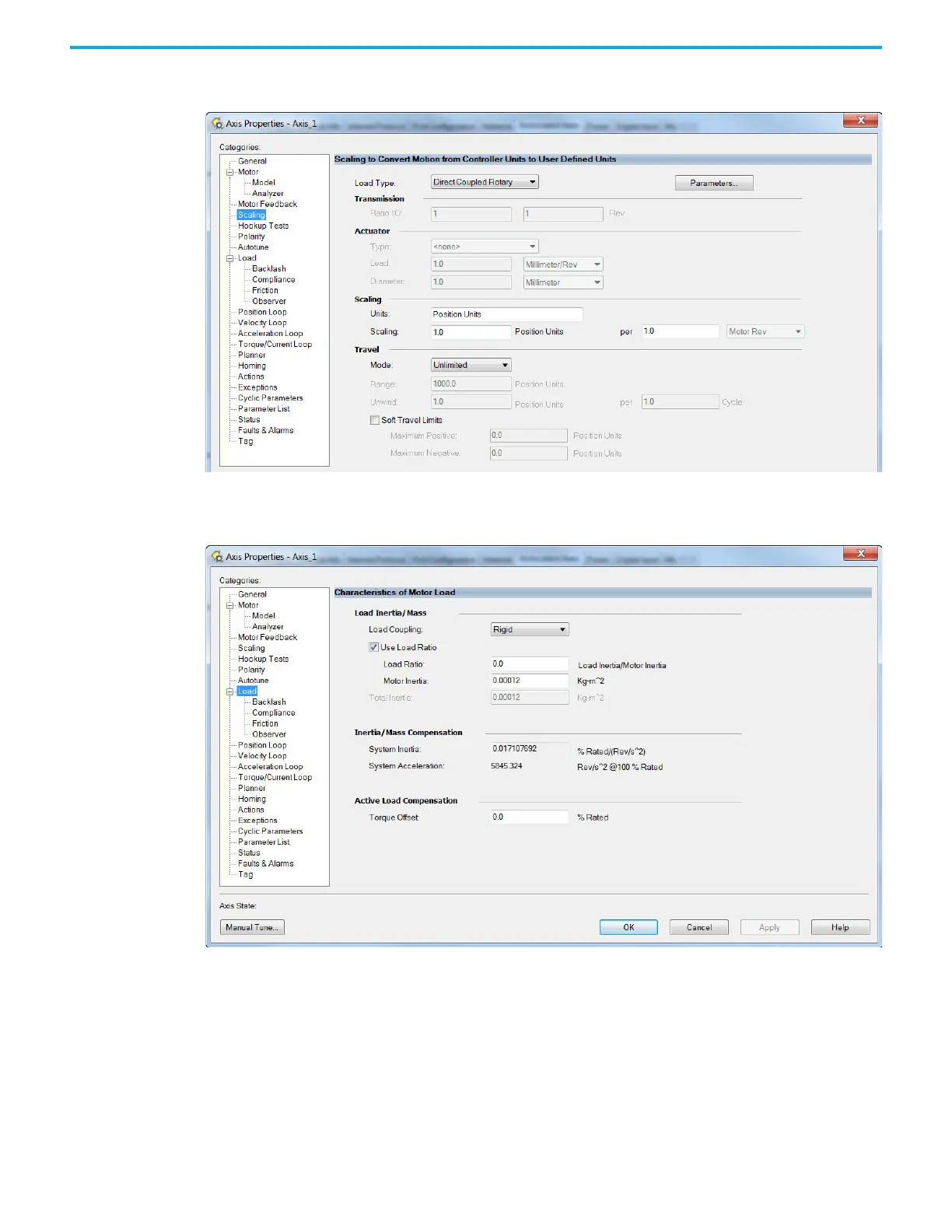This screenshot has width=952, height=1232.
Task: Select Faults & Alarms in the upper tree
Action: click(266, 430)
